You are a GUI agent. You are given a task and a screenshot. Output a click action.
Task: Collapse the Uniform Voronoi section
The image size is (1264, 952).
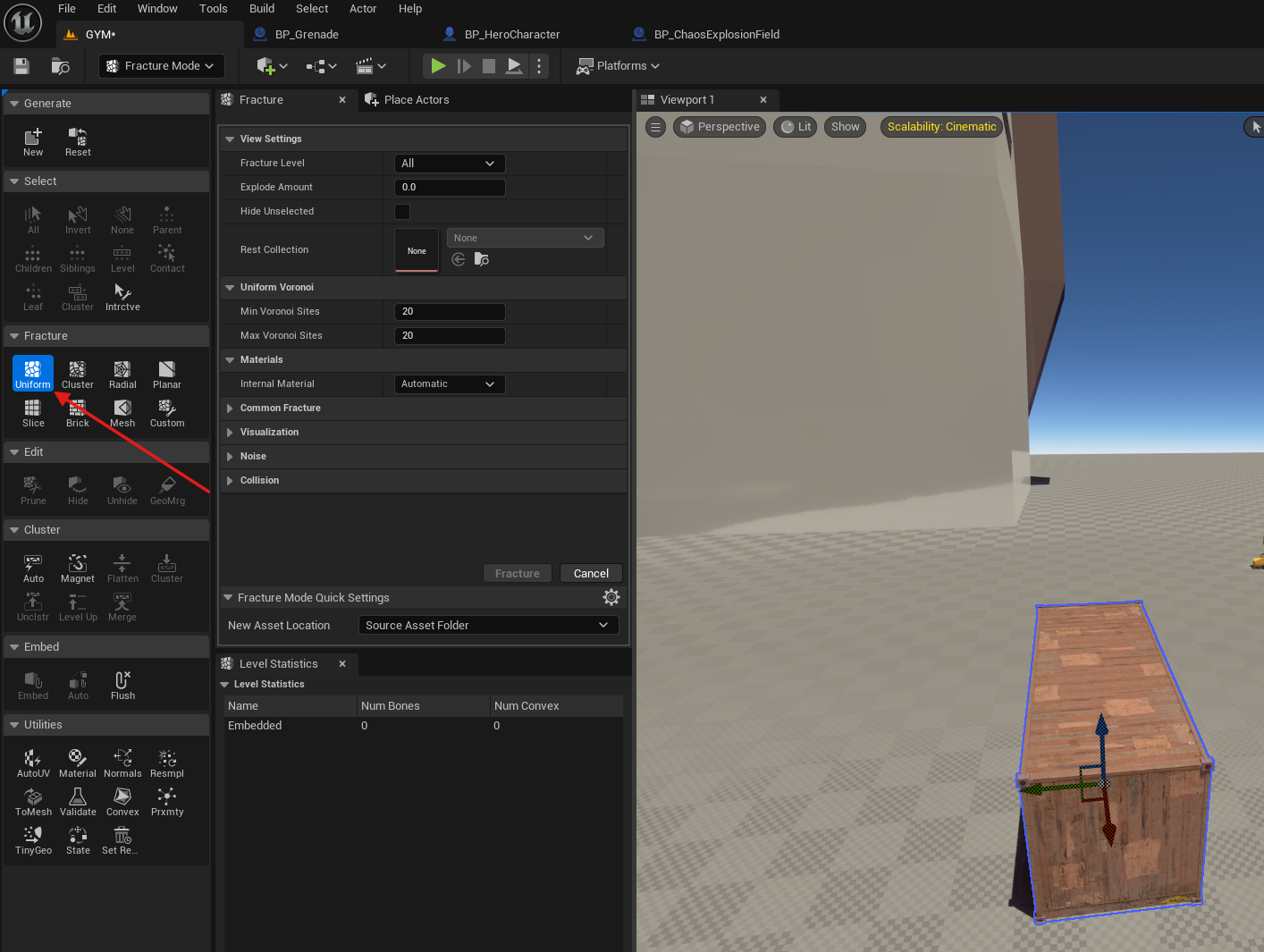click(x=230, y=288)
